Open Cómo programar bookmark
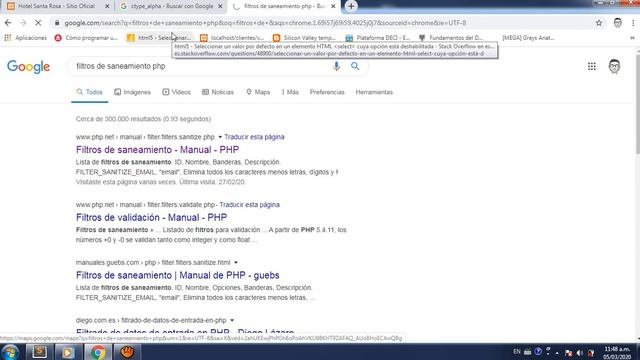This screenshot has width=640, height=360. coord(87,38)
